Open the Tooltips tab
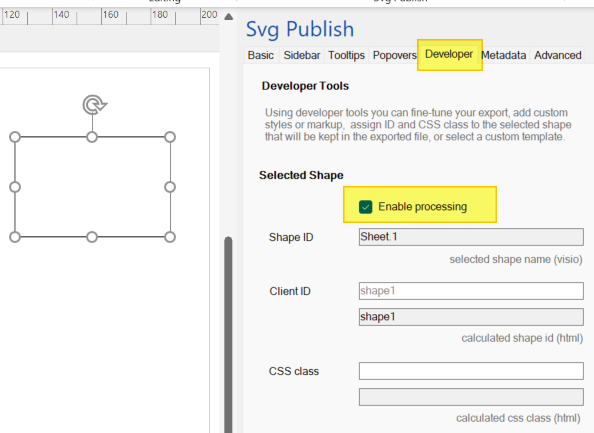The image size is (594, 433). [x=346, y=55]
